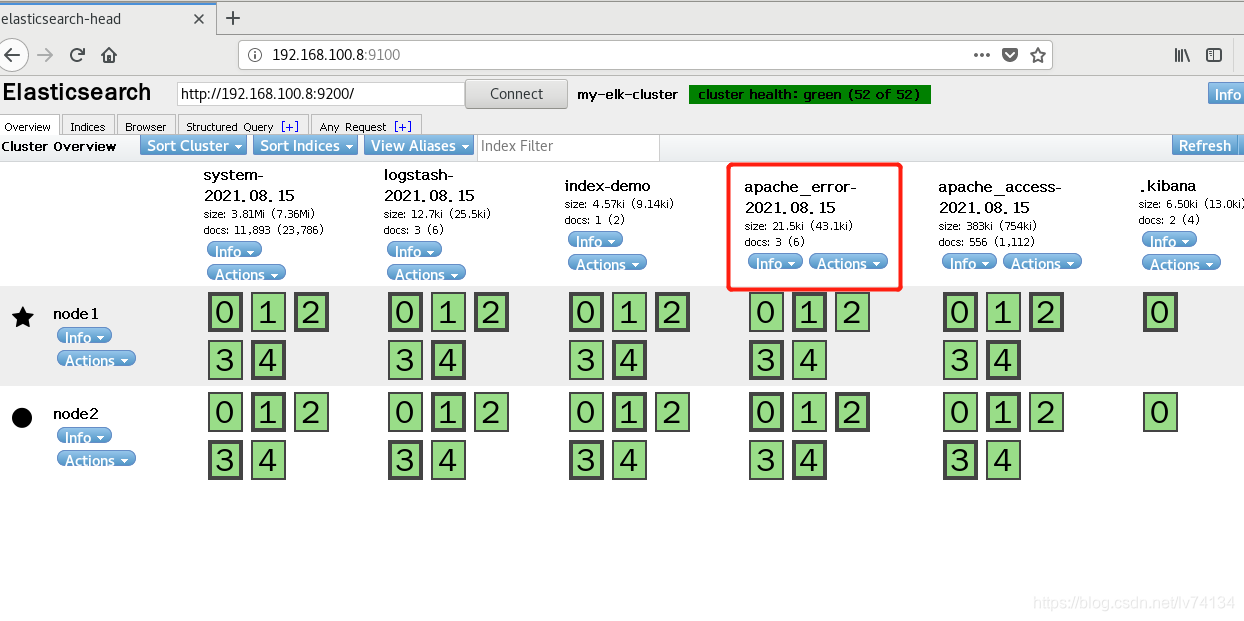Expand Actions menu for node1
This screenshot has height=621, width=1244.
(96, 359)
